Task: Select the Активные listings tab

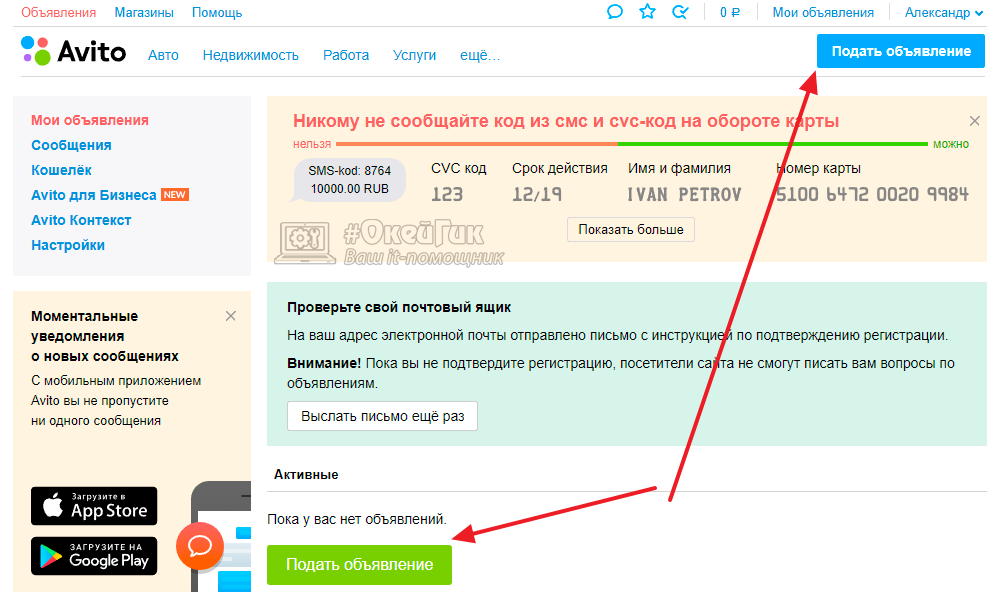Action: point(306,475)
